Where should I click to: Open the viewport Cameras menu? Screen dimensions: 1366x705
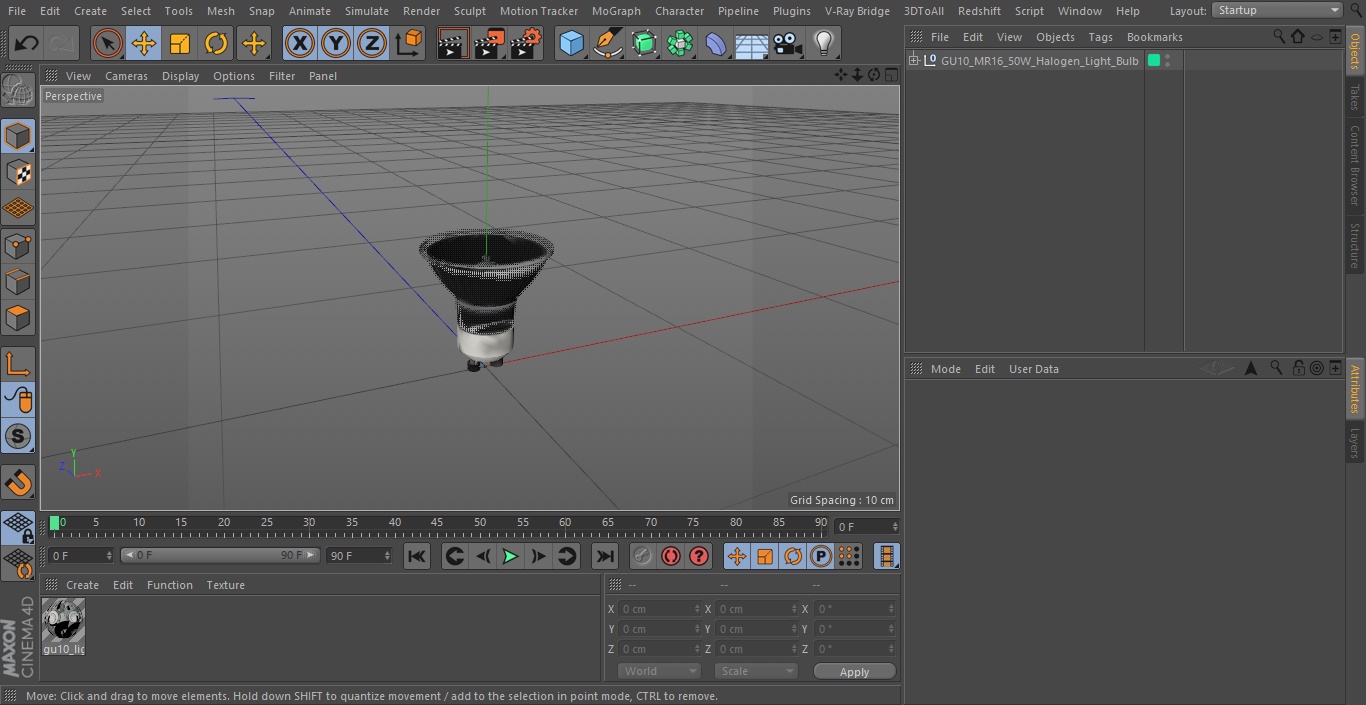pos(126,76)
